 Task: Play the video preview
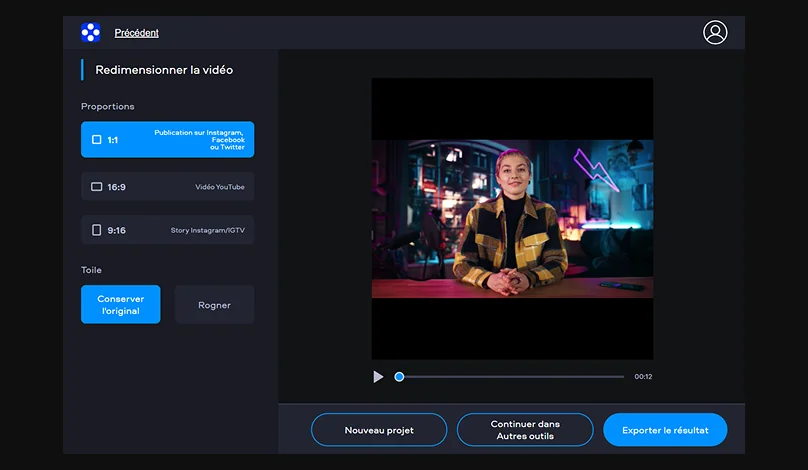pos(378,377)
